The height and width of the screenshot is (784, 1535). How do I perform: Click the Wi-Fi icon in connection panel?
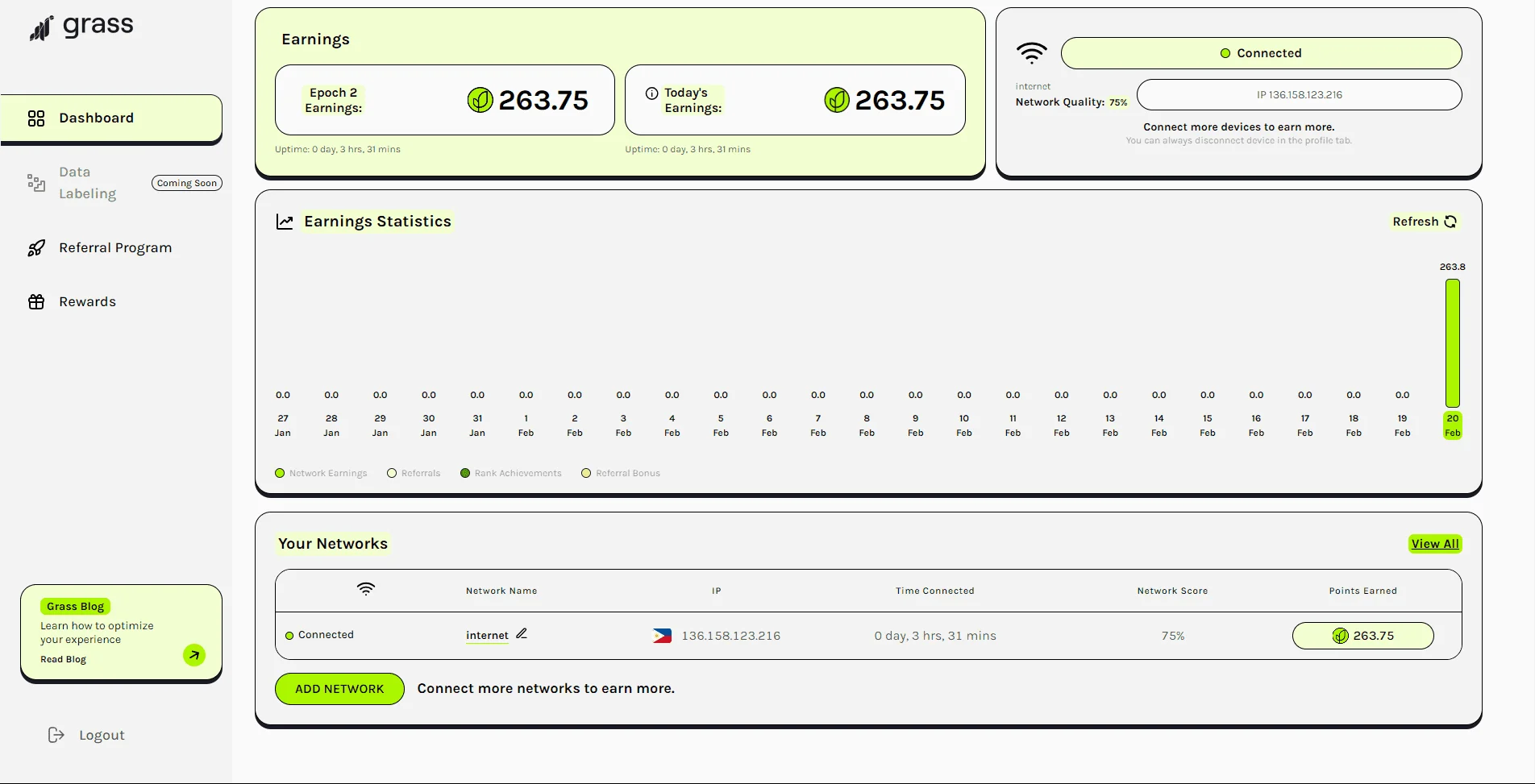pyautogui.click(x=1031, y=53)
